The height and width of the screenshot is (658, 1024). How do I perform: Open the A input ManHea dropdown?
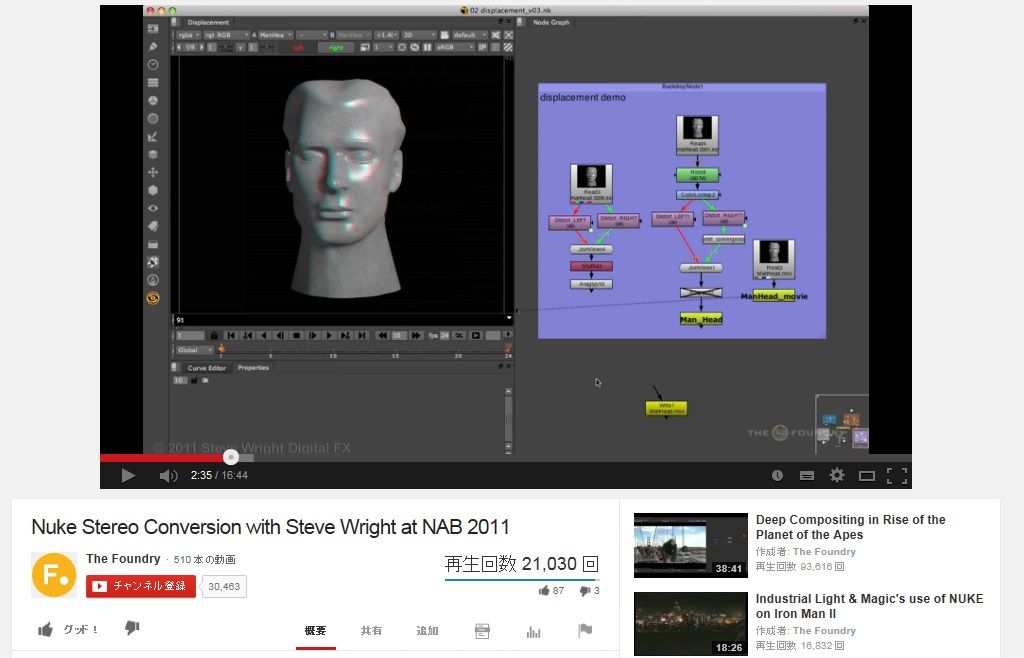pos(276,35)
